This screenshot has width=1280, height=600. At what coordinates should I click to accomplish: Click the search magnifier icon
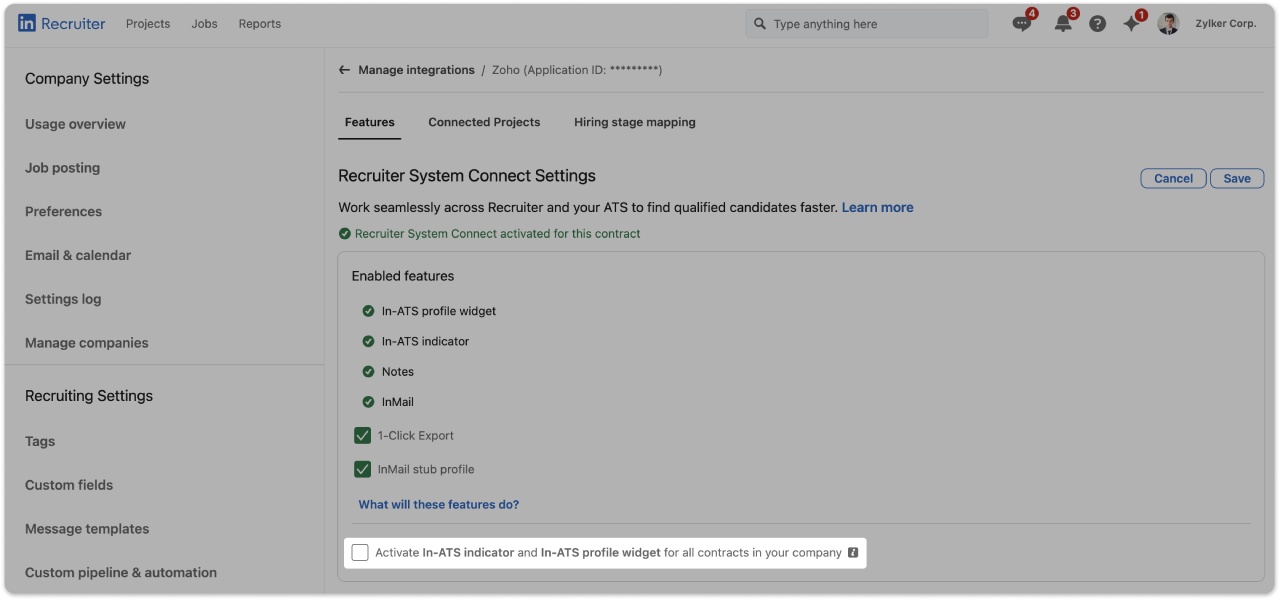tap(760, 23)
